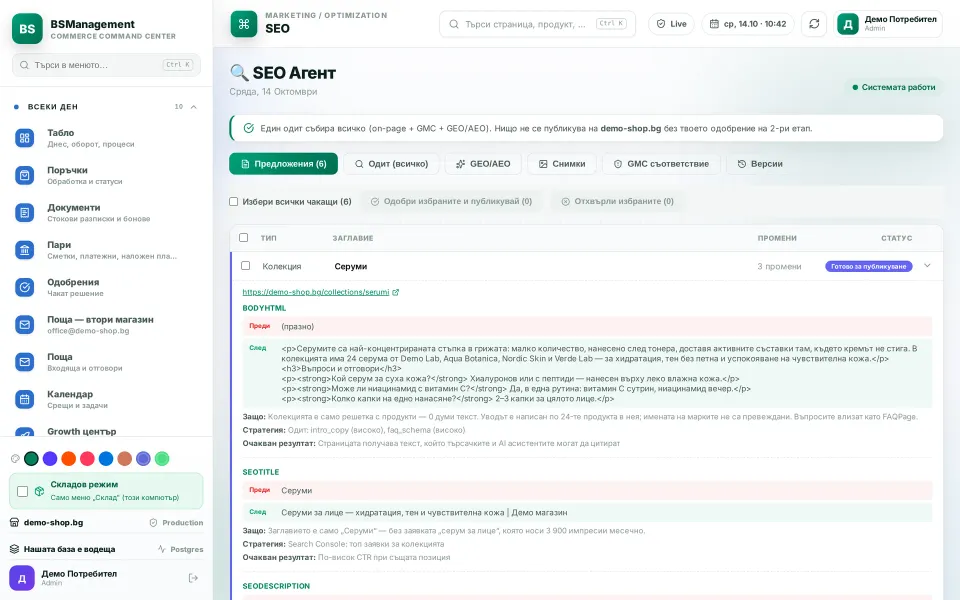
Task: Select the purple color swatch
Action: [x=50, y=459]
